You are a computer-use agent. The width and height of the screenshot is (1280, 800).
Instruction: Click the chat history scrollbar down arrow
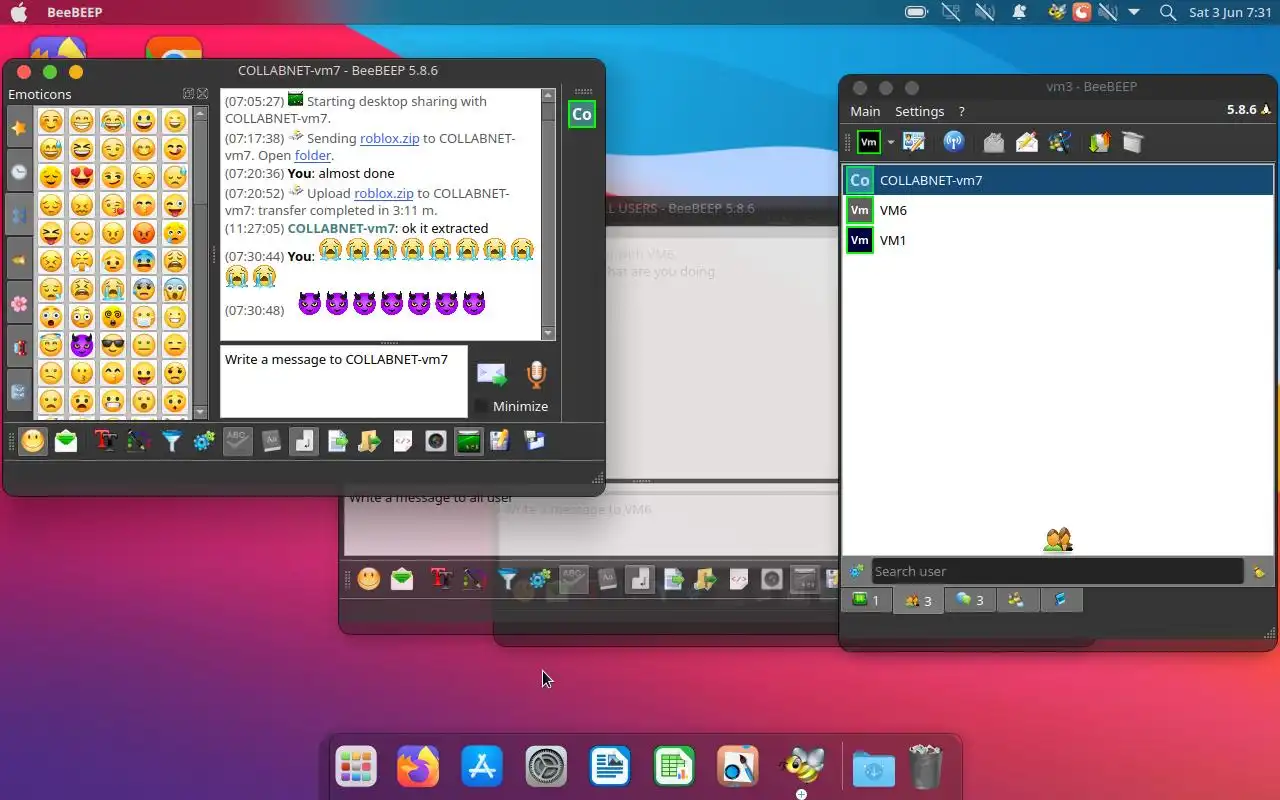tap(548, 333)
